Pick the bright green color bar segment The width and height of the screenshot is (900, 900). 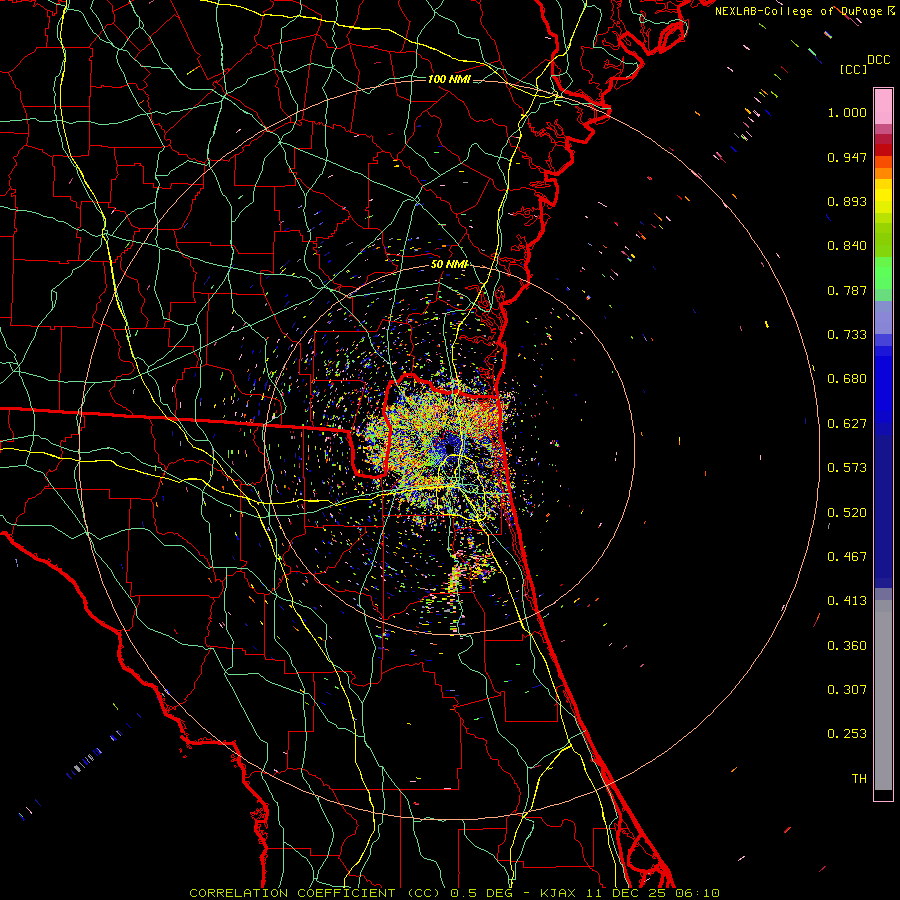click(883, 273)
